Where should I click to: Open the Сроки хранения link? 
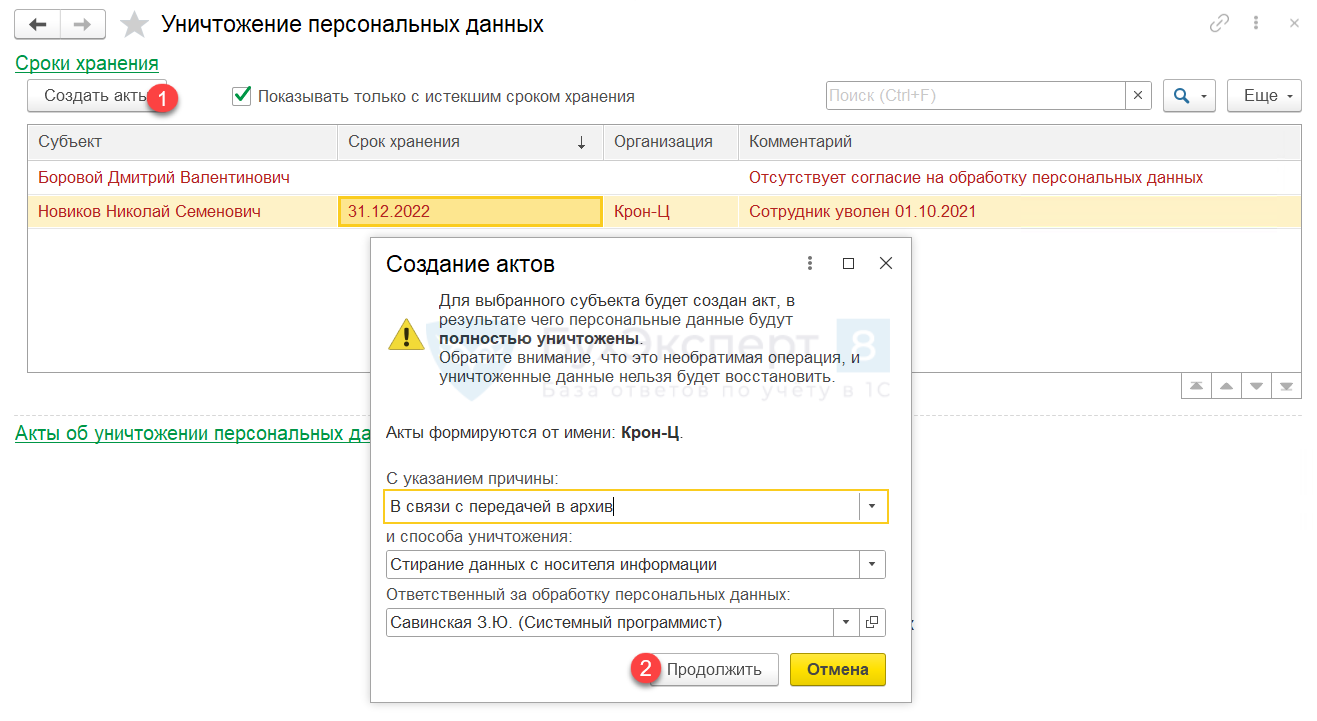87,63
